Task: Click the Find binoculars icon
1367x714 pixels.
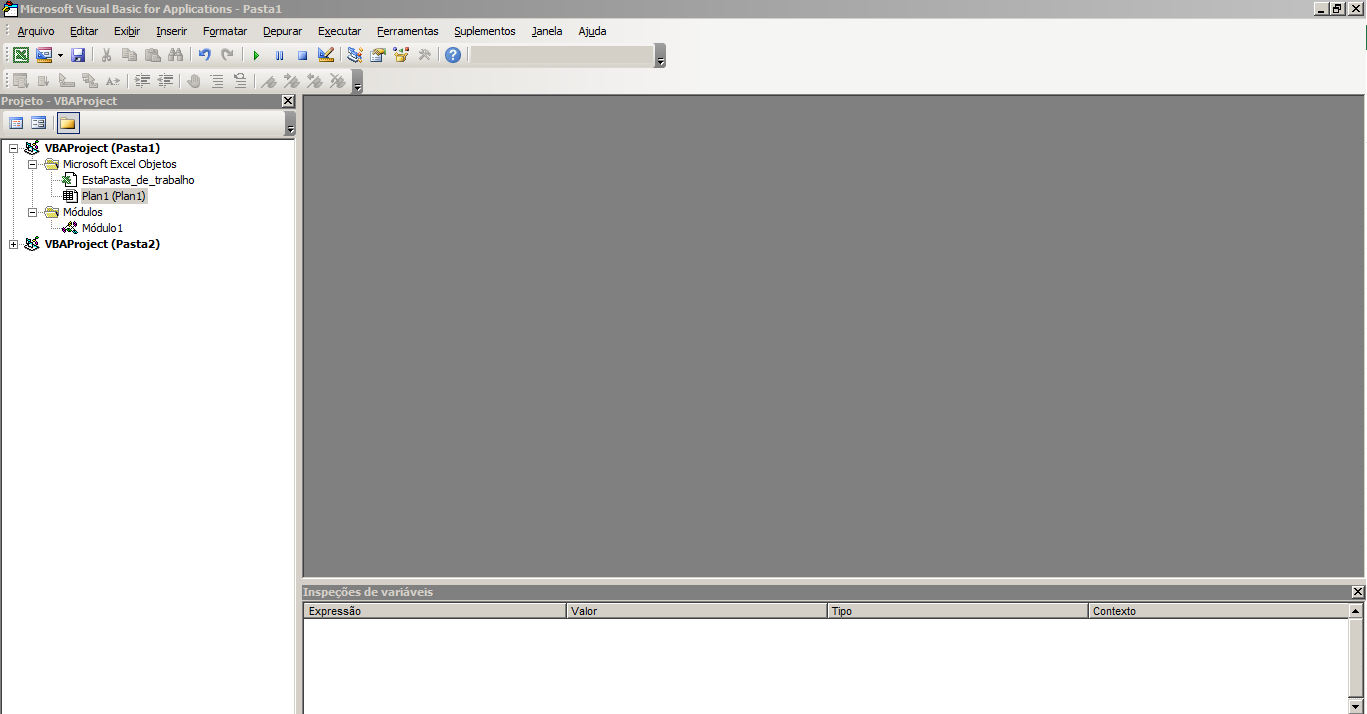Action: pyautogui.click(x=176, y=55)
